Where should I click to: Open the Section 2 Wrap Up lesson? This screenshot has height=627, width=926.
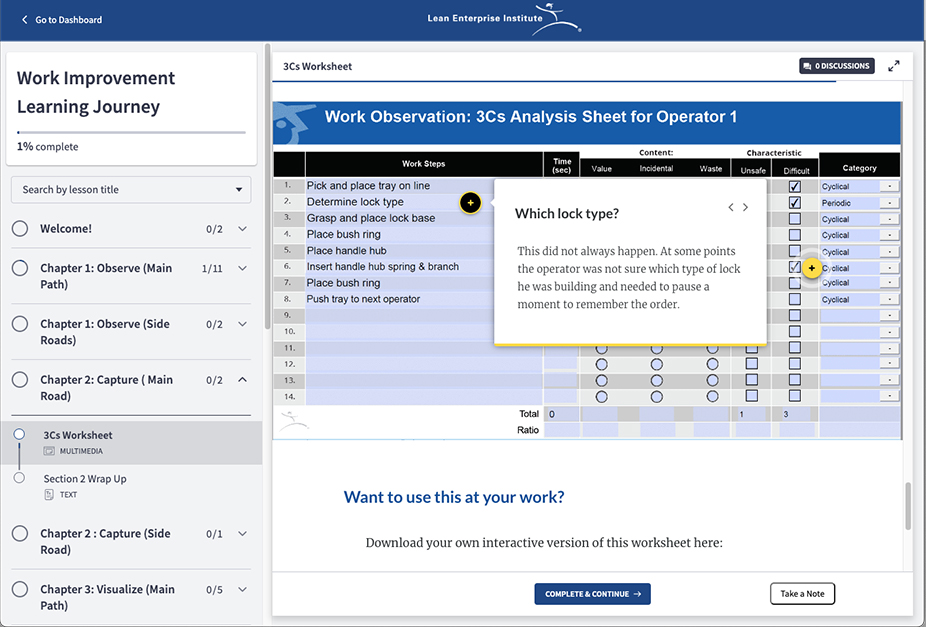coord(85,479)
